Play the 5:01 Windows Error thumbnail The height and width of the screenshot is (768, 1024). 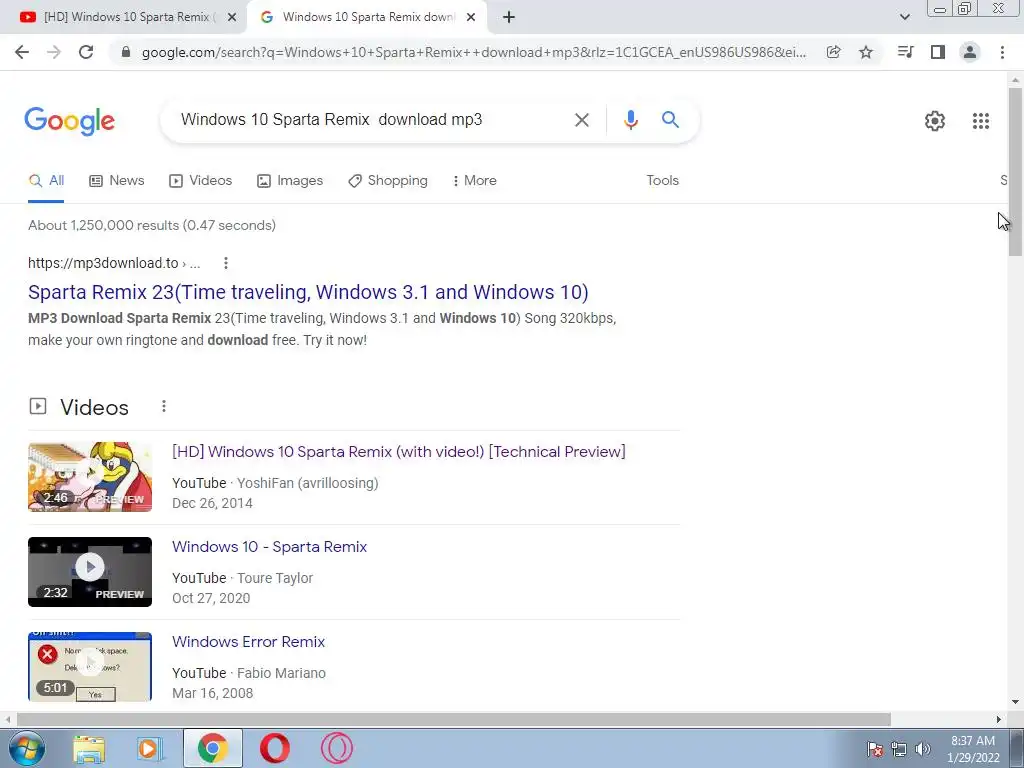[x=90, y=667]
